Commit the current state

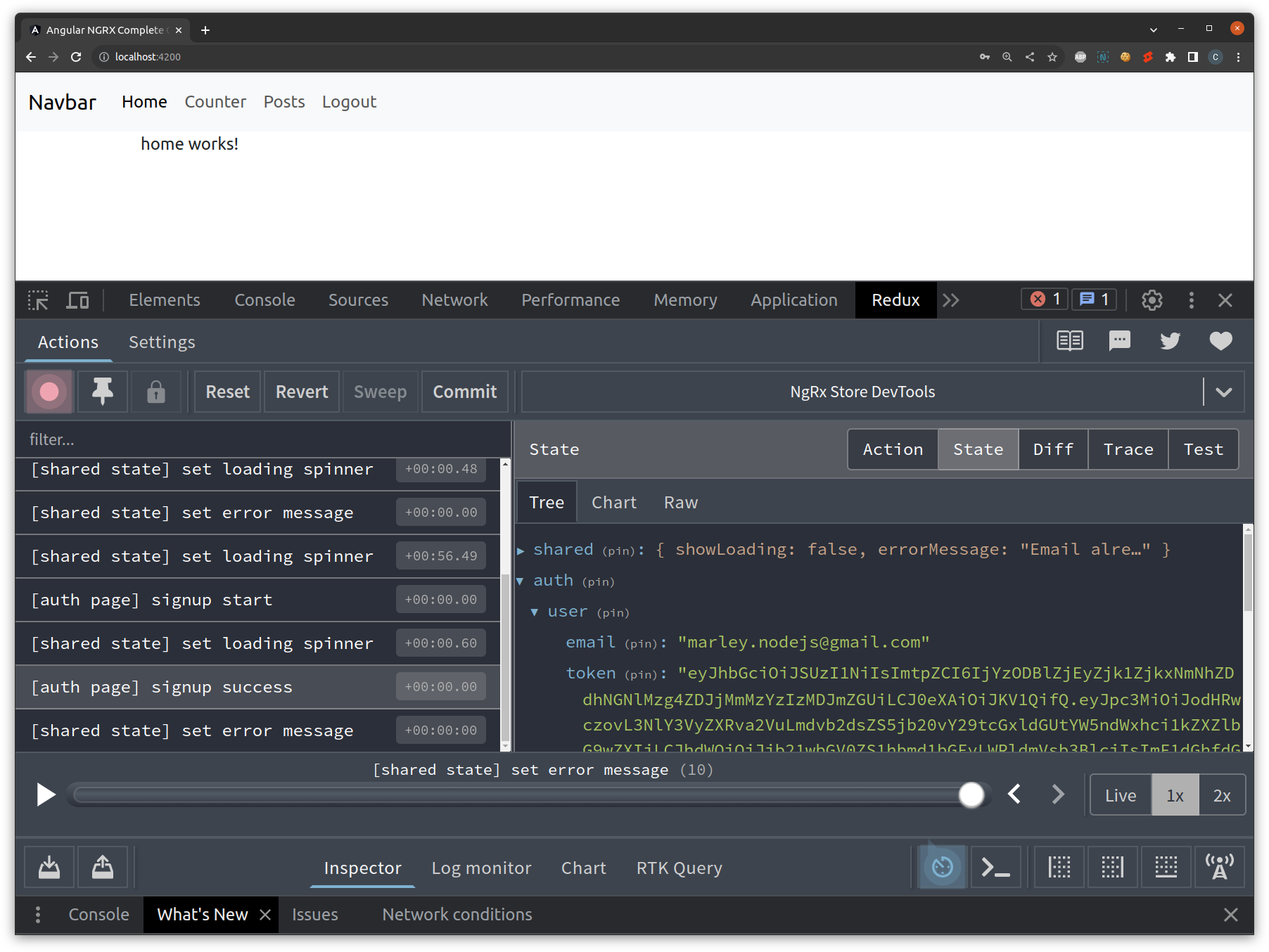(x=464, y=392)
